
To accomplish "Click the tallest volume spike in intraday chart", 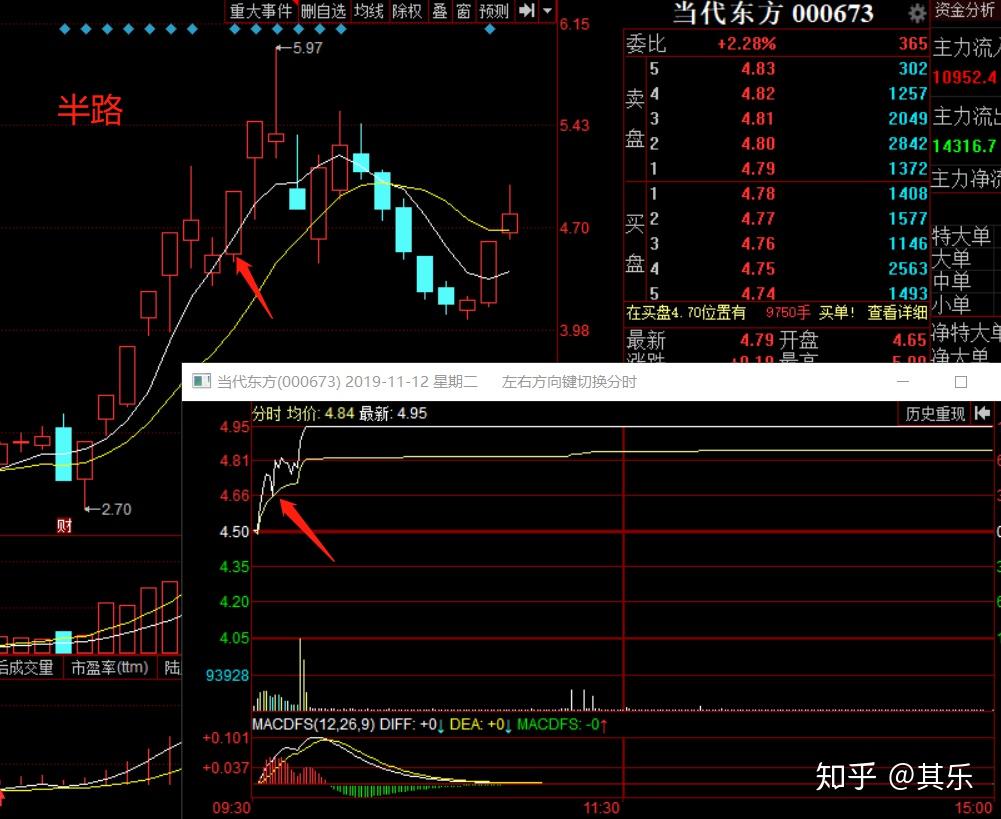I will click(300, 674).
